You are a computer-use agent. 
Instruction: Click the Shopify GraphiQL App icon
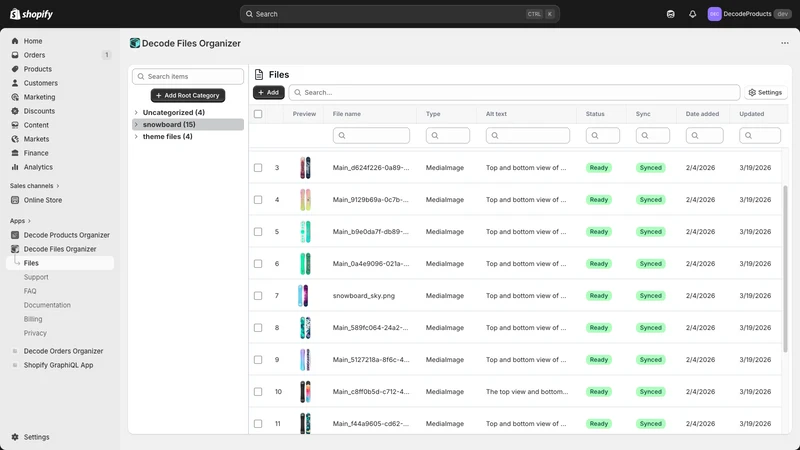point(15,365)
